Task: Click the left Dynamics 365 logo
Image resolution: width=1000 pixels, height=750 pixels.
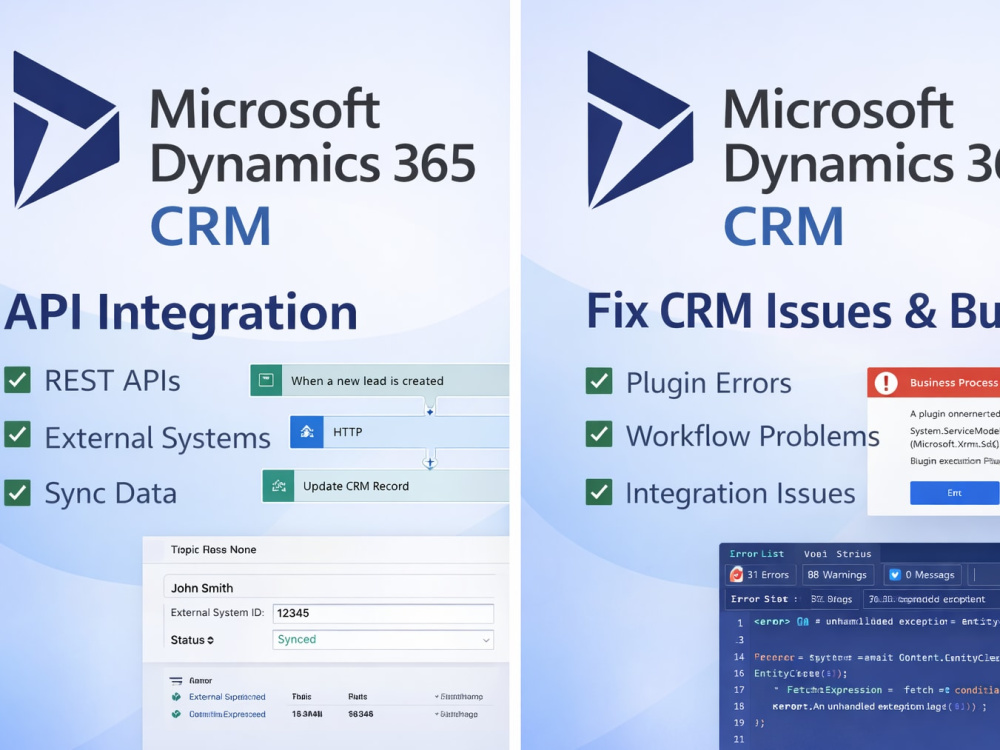Action: click(x=66, y=129)
